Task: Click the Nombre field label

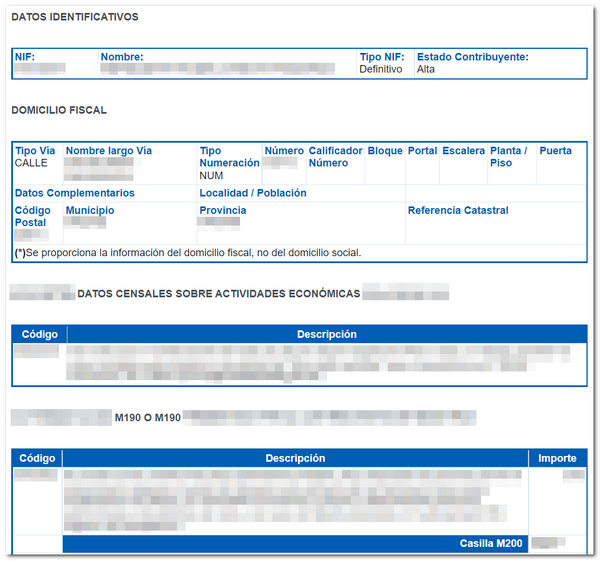Action: [122, 57]
